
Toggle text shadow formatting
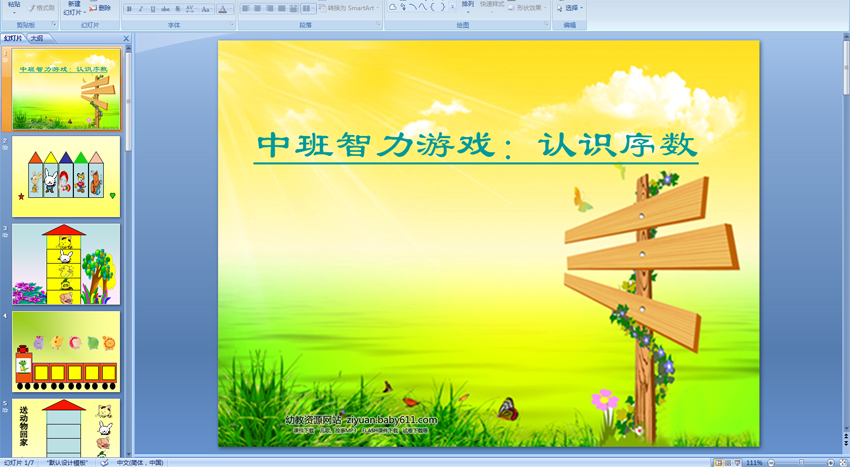pos(177,9)
